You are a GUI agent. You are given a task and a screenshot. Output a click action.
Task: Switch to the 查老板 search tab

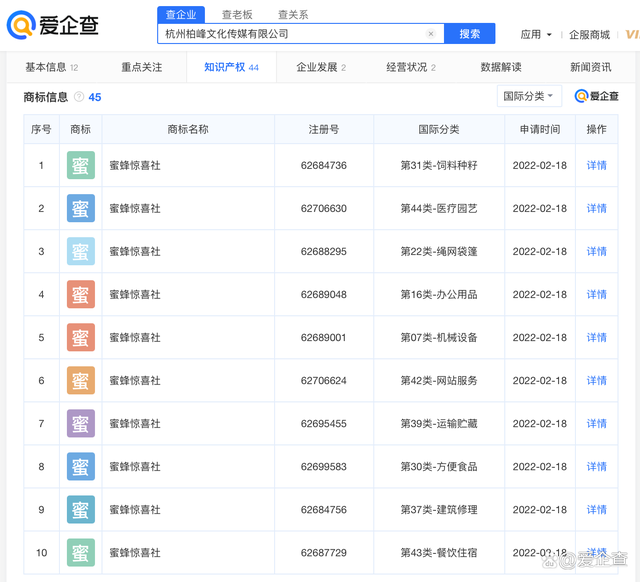click(x=237, y=15)
